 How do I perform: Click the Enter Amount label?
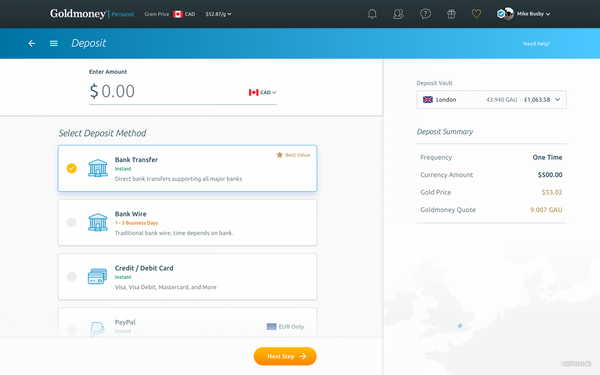point(108,72)
